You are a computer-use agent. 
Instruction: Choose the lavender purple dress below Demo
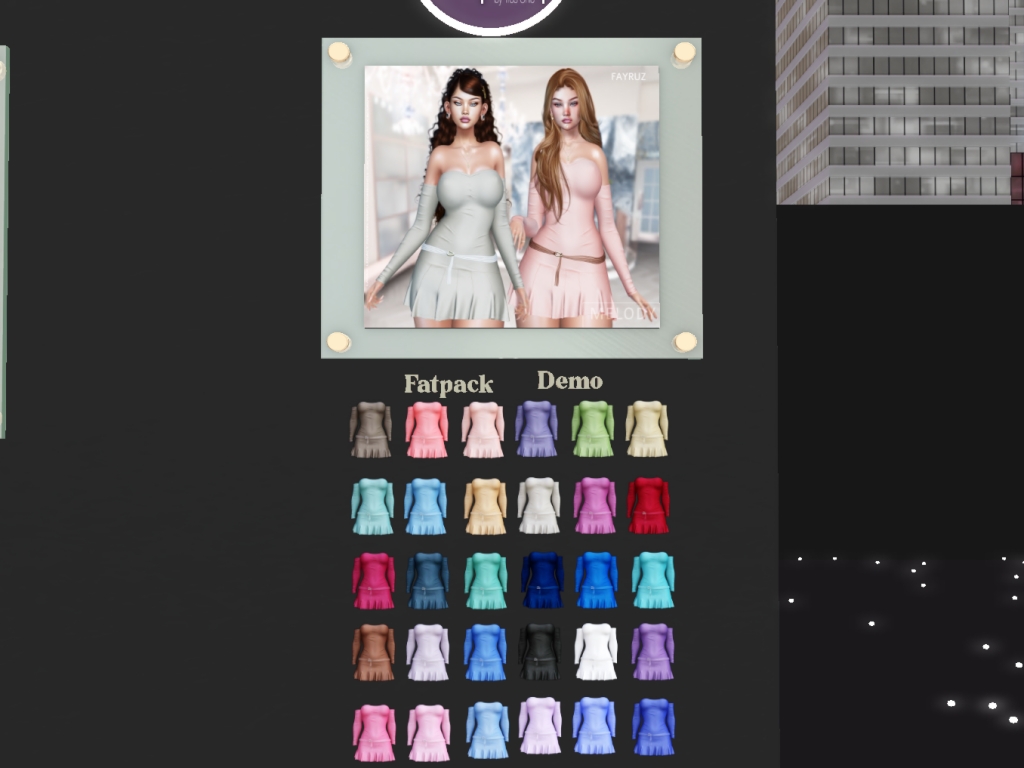(x=536, y=429)
